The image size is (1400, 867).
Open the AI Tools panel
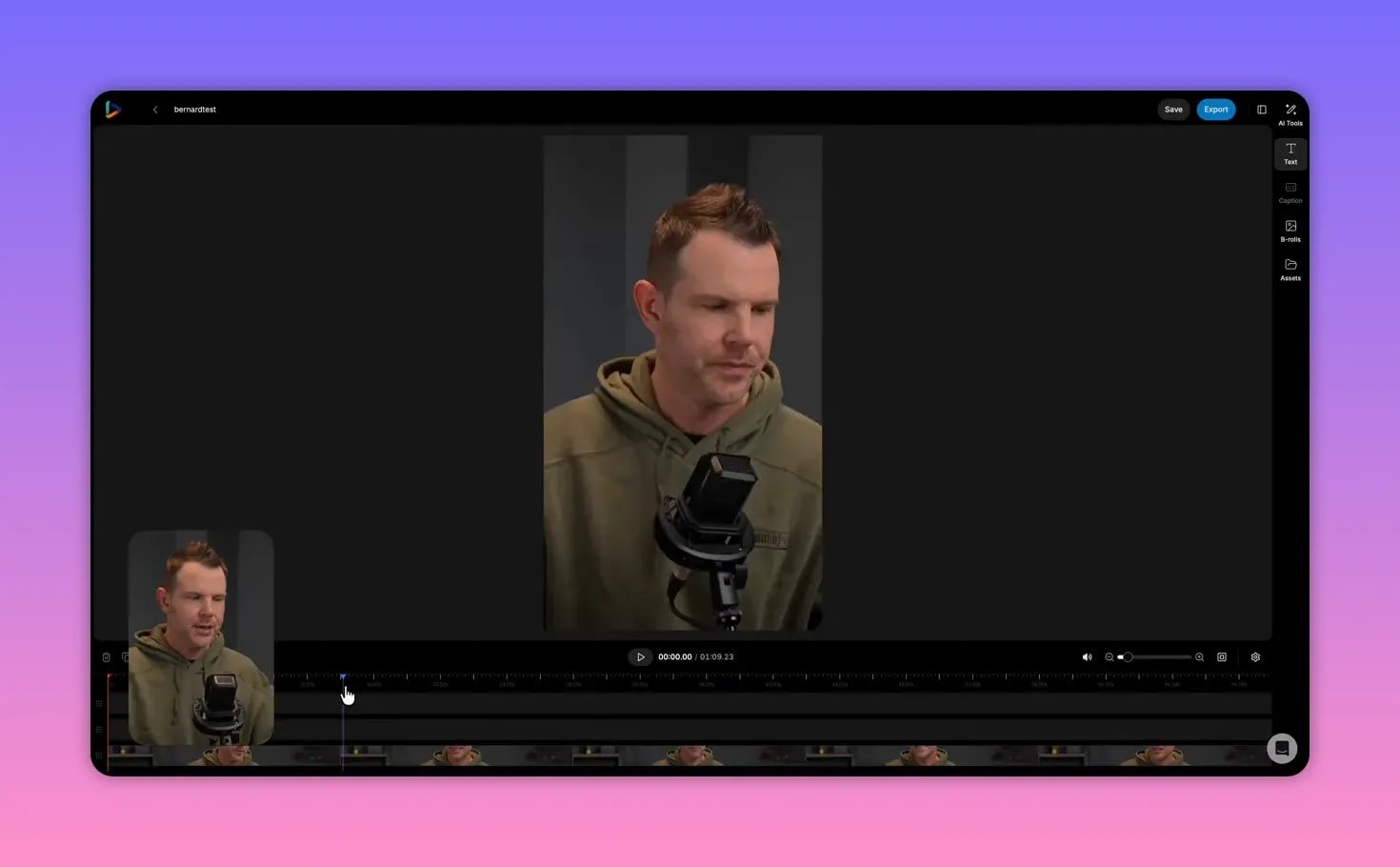pyautogui.click(x=1290, y=111)
